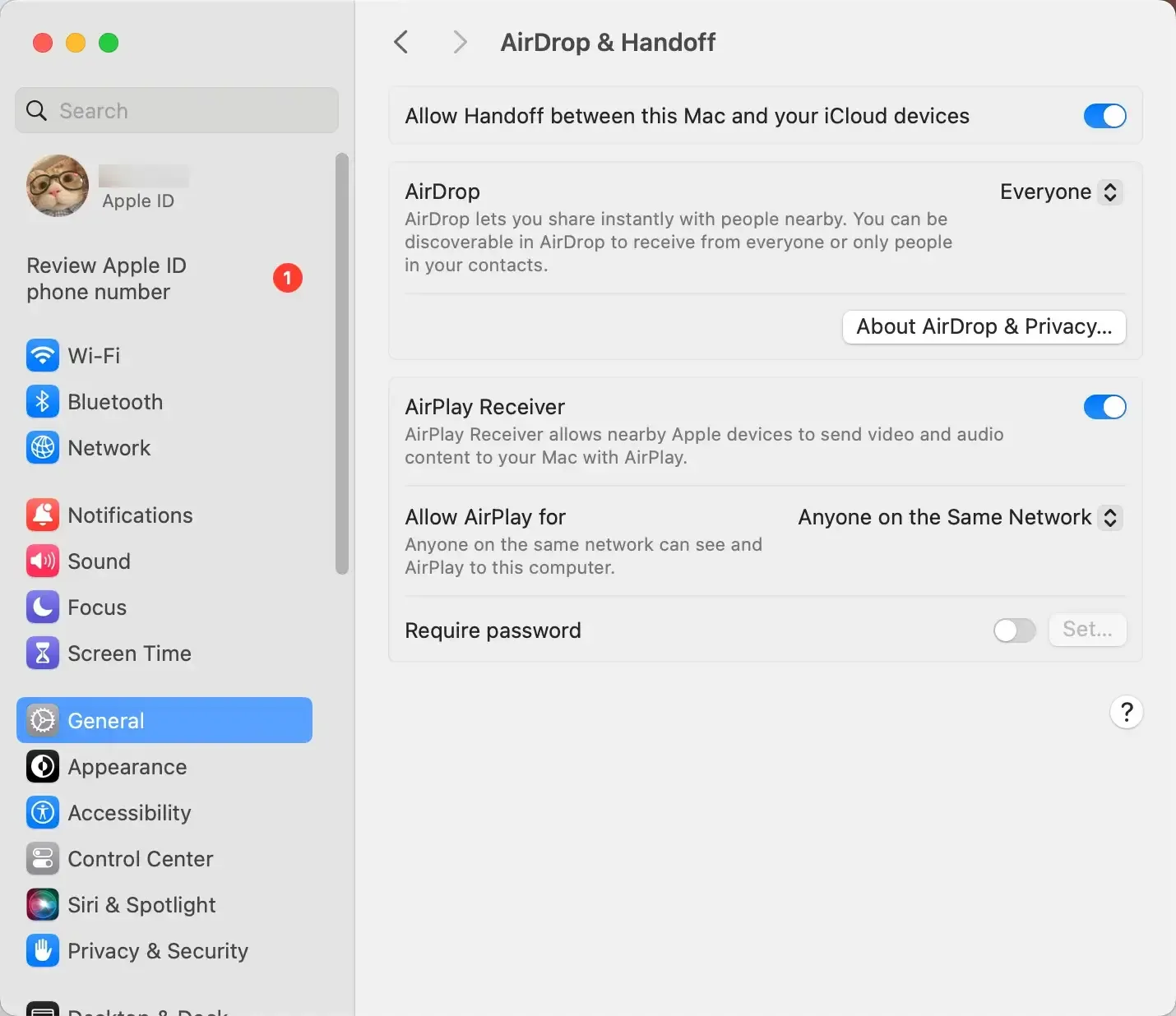Click the Privacy & Security hand icon
This screenshot has width=1176, height=1016.
tap(43, 951)
